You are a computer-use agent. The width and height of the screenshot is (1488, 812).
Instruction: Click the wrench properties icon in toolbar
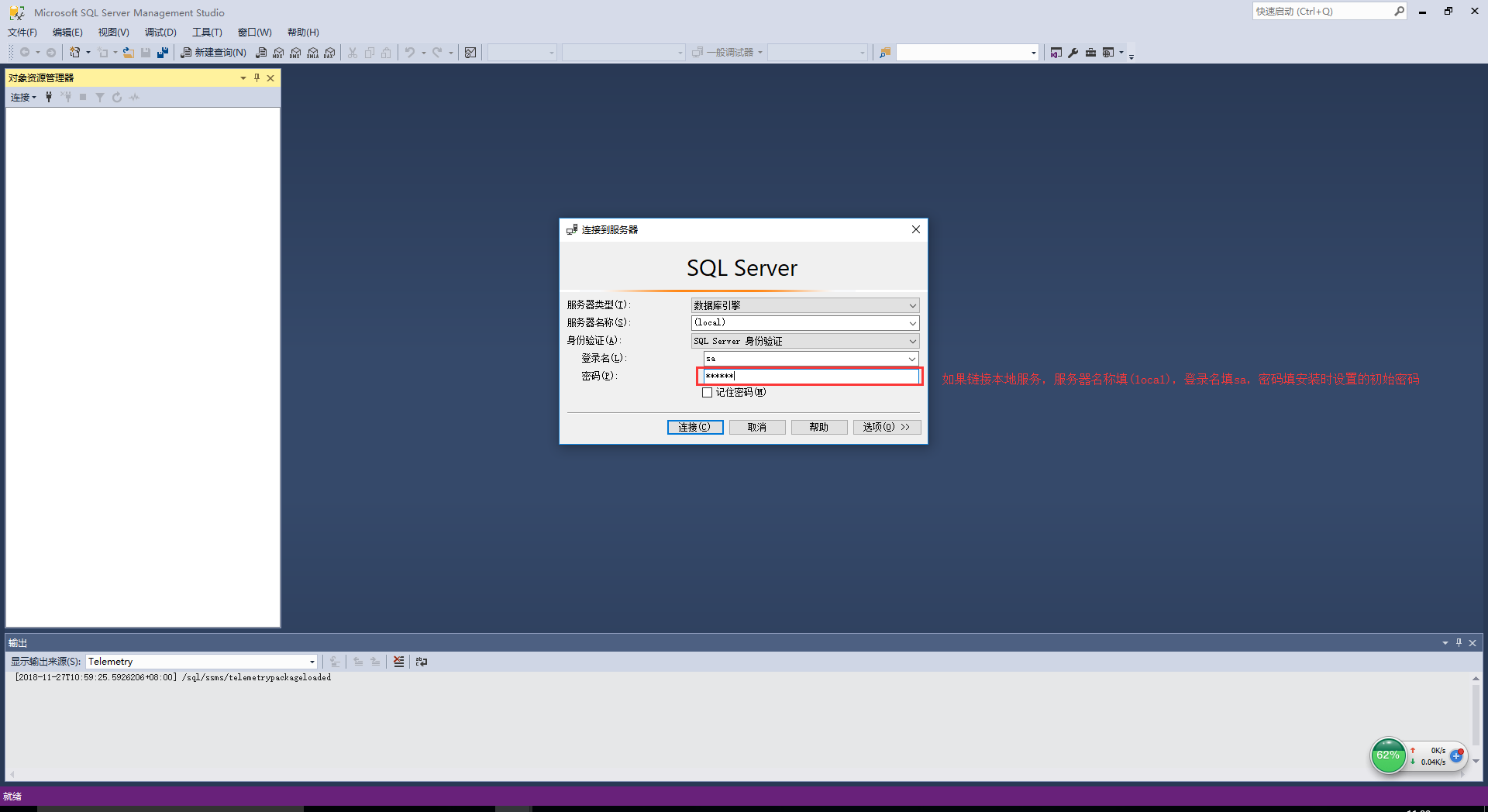(1073, 53)
